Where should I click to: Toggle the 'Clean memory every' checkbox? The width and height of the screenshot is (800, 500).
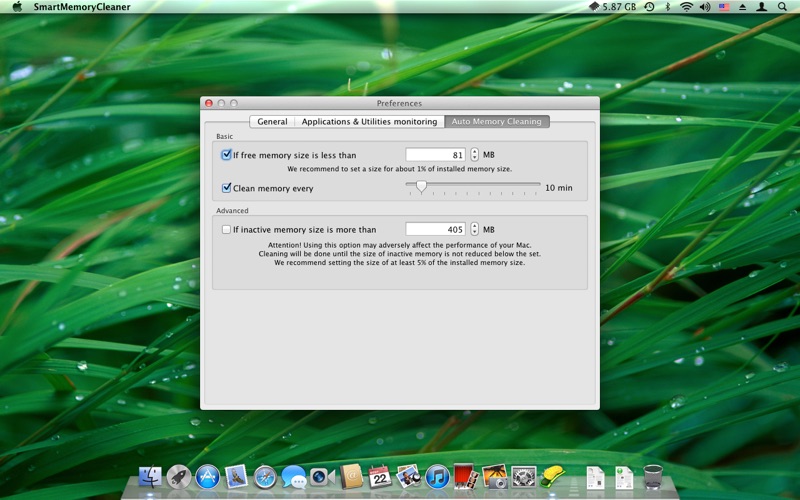(x=227, y=188)
